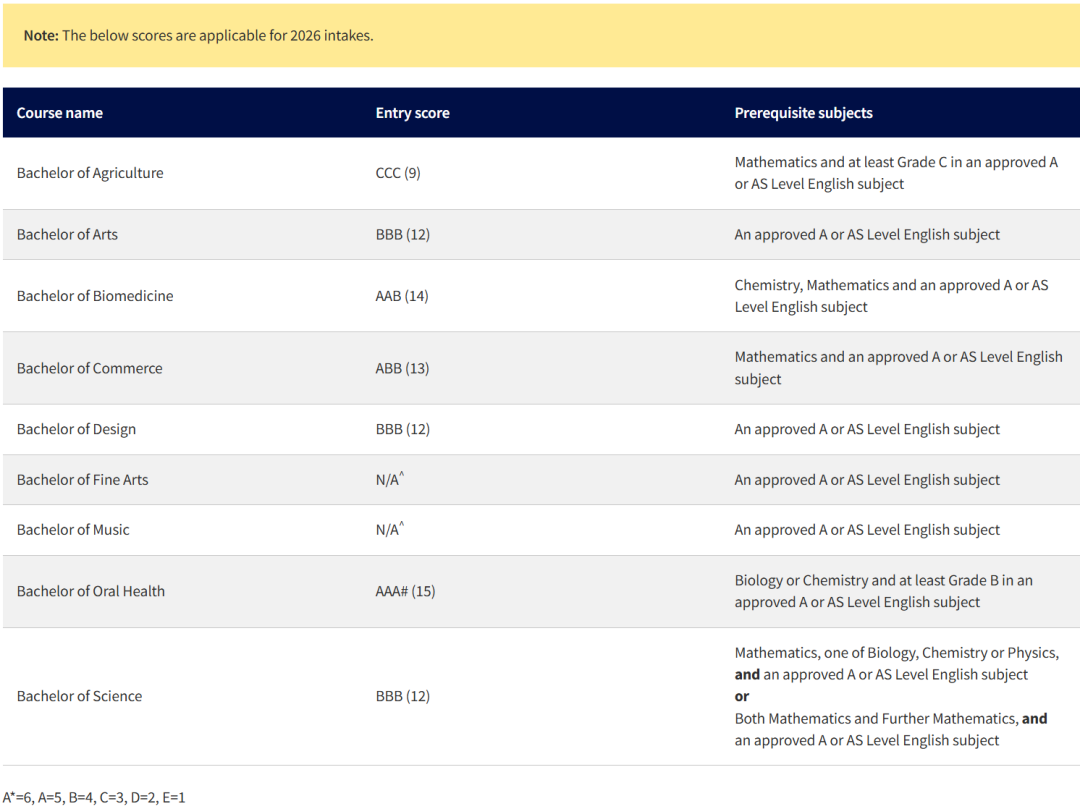Click the Bachelor of Commerce course name
This screenshot has width=1080, height=809.
(x=89, y=368)
